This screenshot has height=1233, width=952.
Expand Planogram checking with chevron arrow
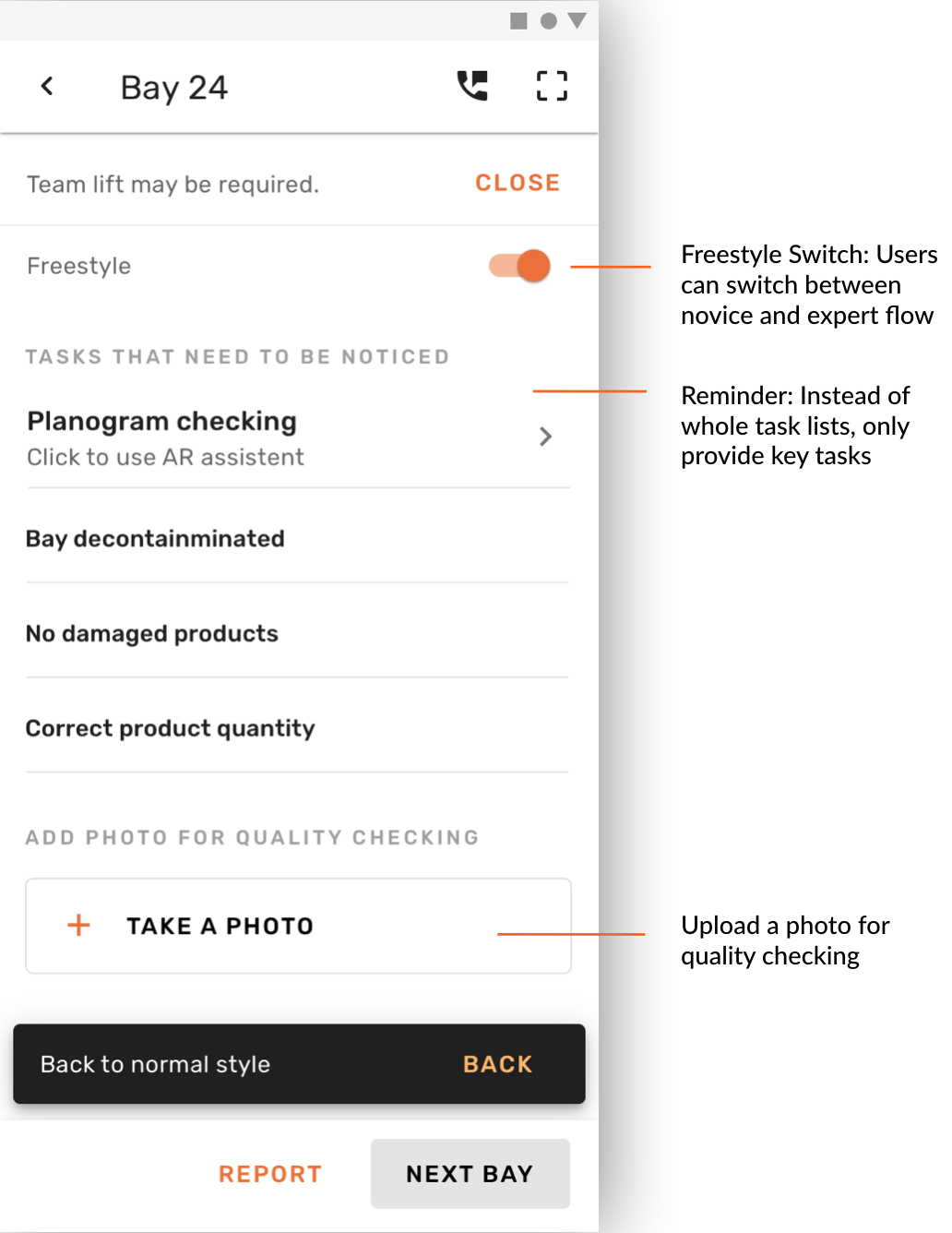pos(545,437)
